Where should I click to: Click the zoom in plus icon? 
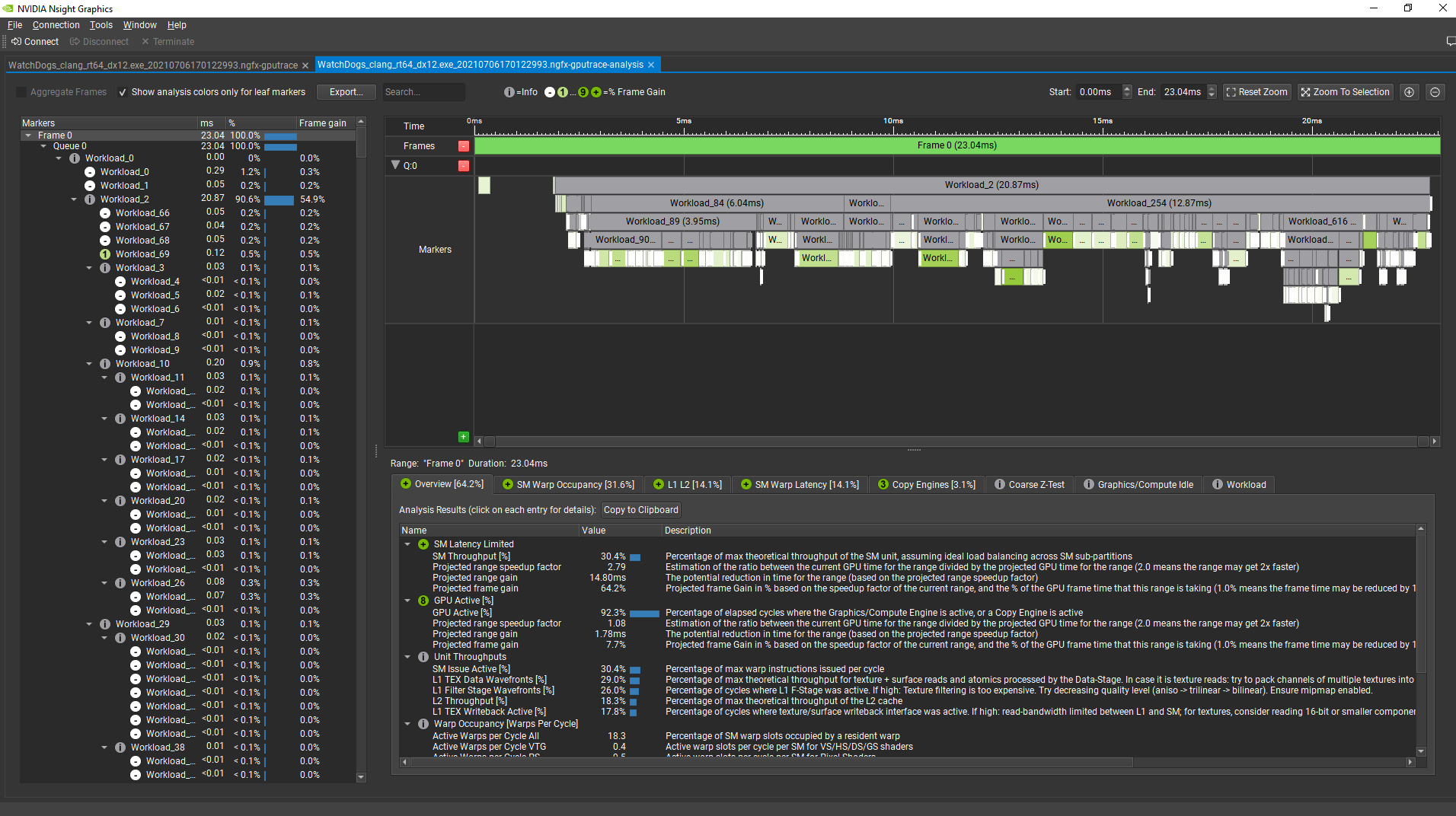pyautogui.click(x=1410, y=92)
